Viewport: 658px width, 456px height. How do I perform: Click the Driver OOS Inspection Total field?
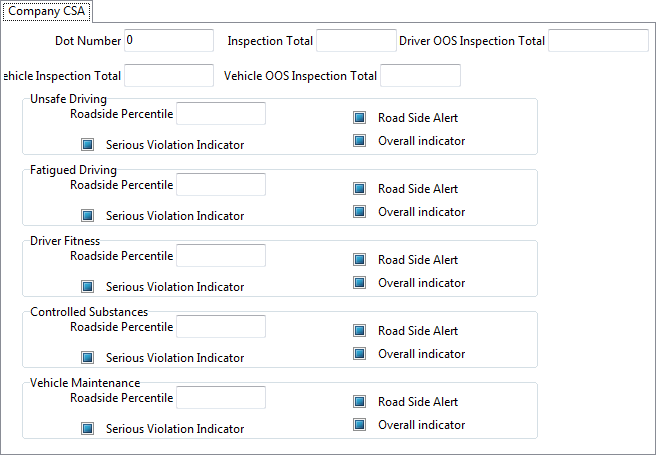click(x=598, y=41)
